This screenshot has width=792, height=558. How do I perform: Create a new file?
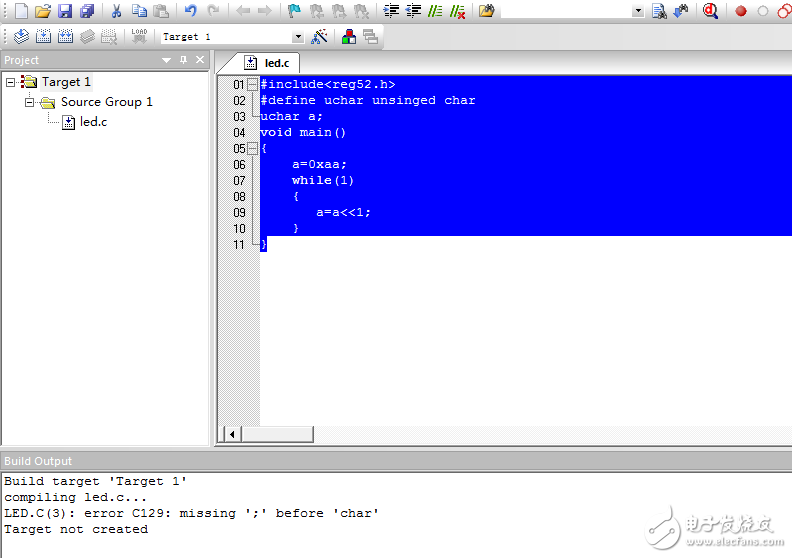[x=21, y=11]
